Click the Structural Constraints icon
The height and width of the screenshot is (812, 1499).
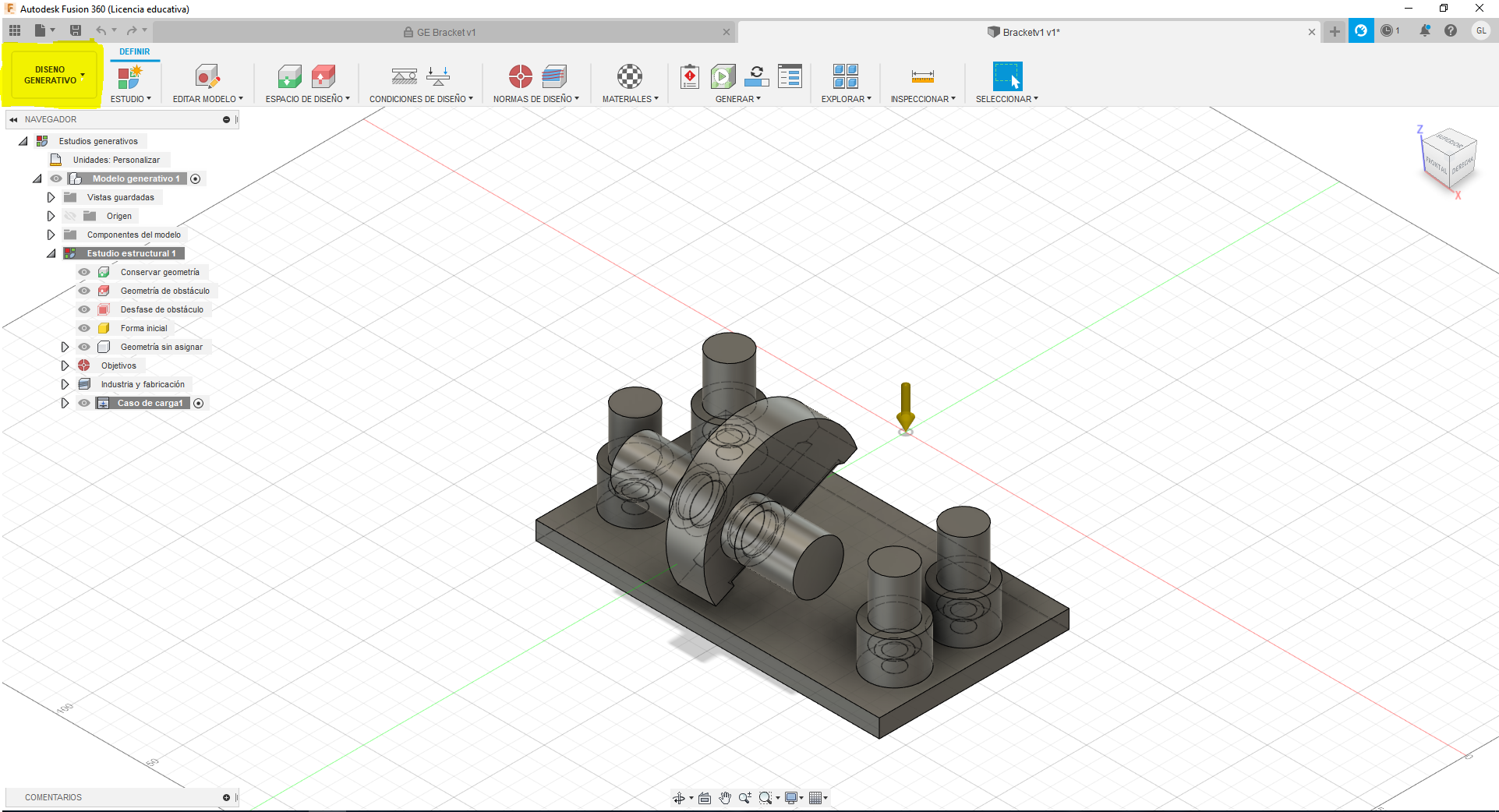coord(404,76)
